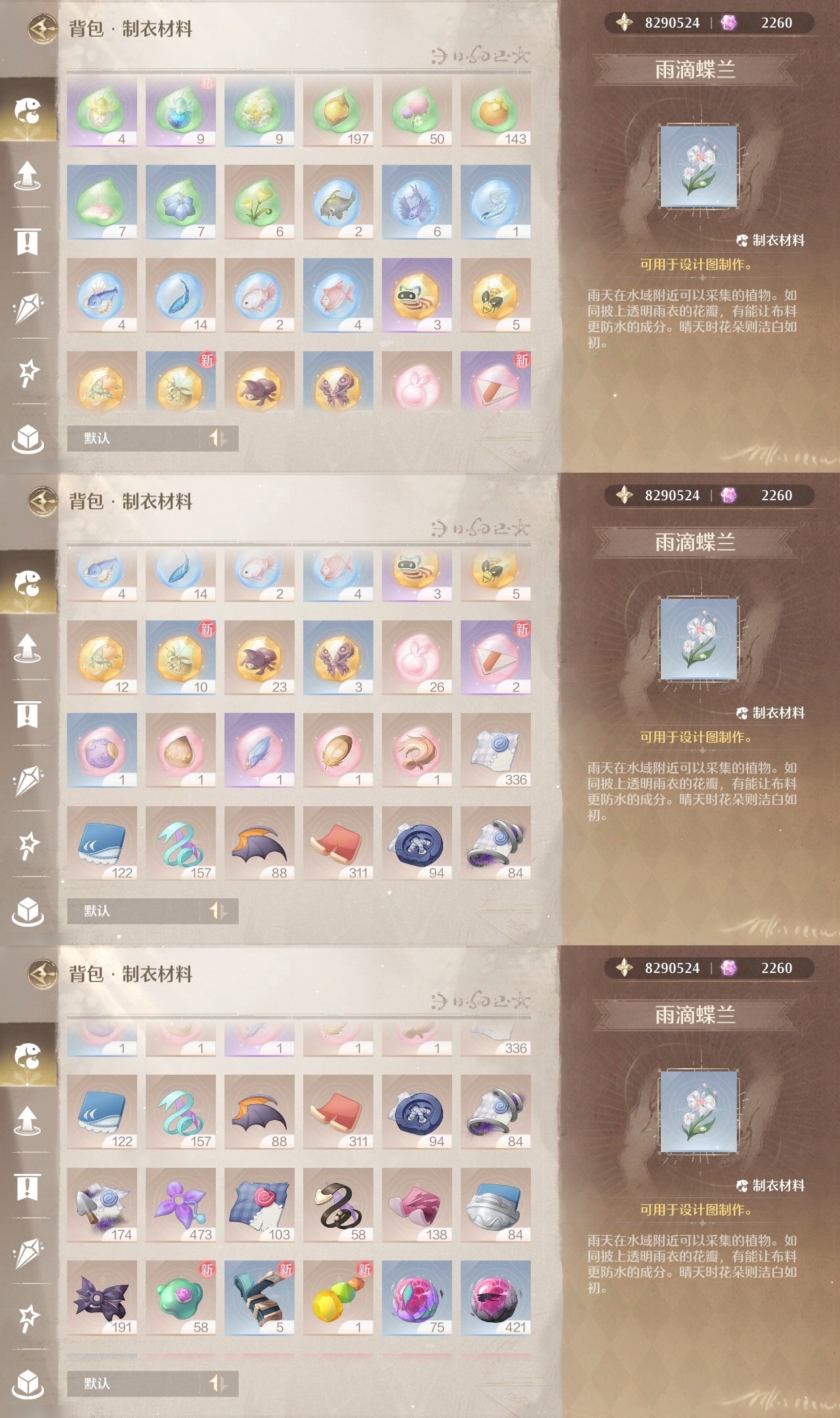Viewport: 840px width, 1418px height.
Task: Pick the orange fruit material counted 143
Action: click(x=495, y=111)
